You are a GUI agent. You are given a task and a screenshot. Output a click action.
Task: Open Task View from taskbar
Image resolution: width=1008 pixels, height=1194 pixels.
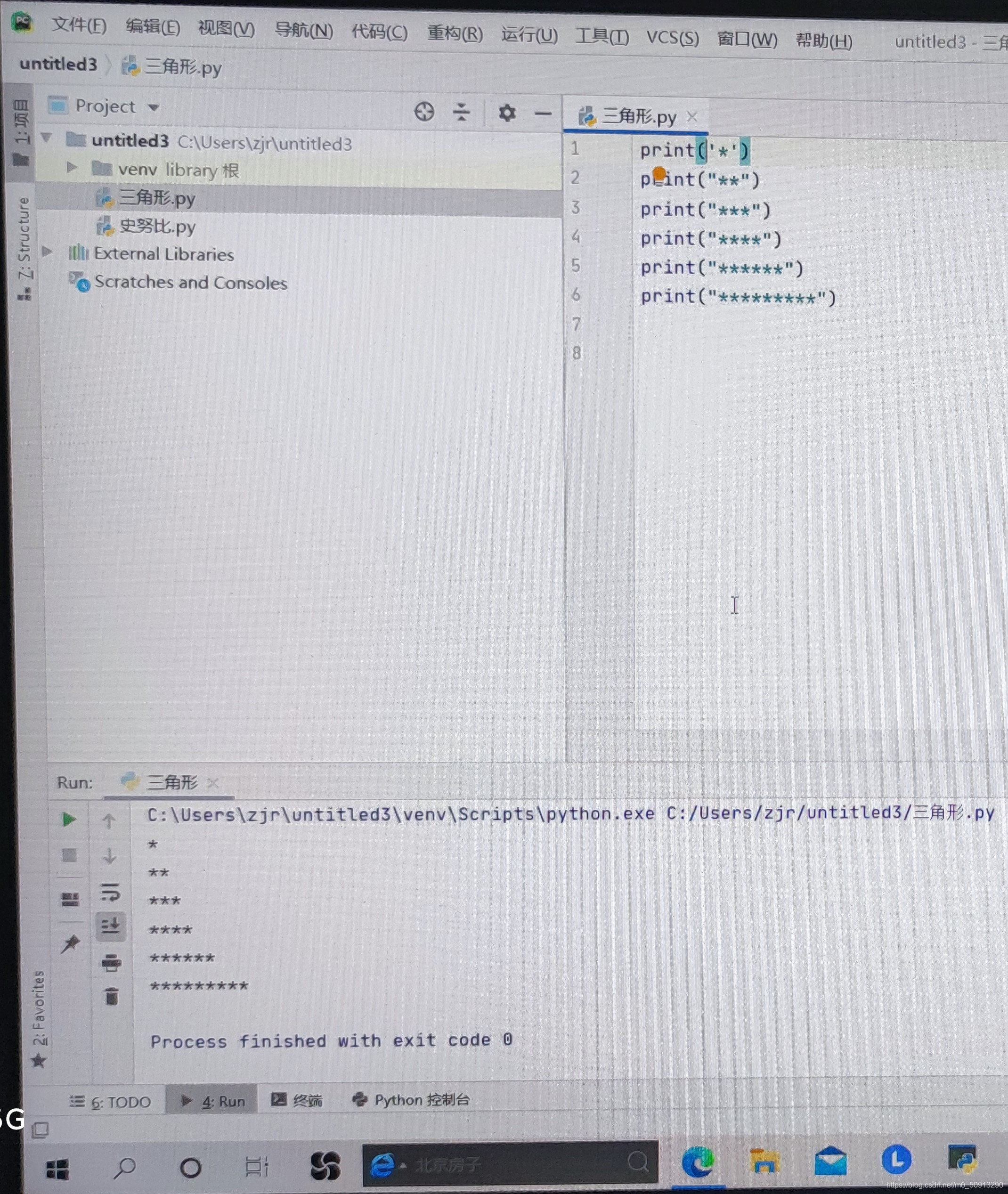pyautogui.click(x=257, y=1166)
